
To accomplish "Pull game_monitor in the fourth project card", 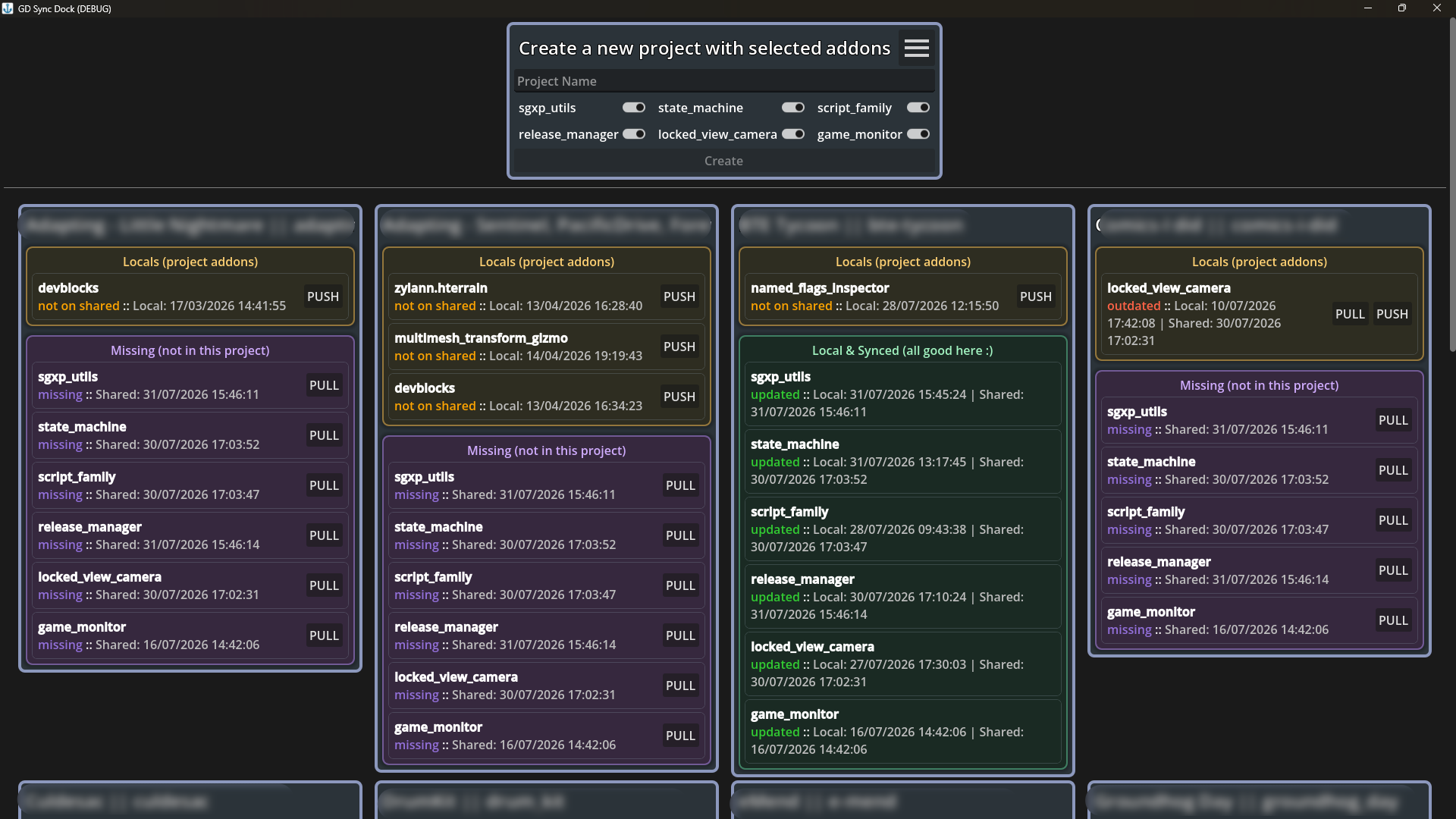I will (1393, 620).
